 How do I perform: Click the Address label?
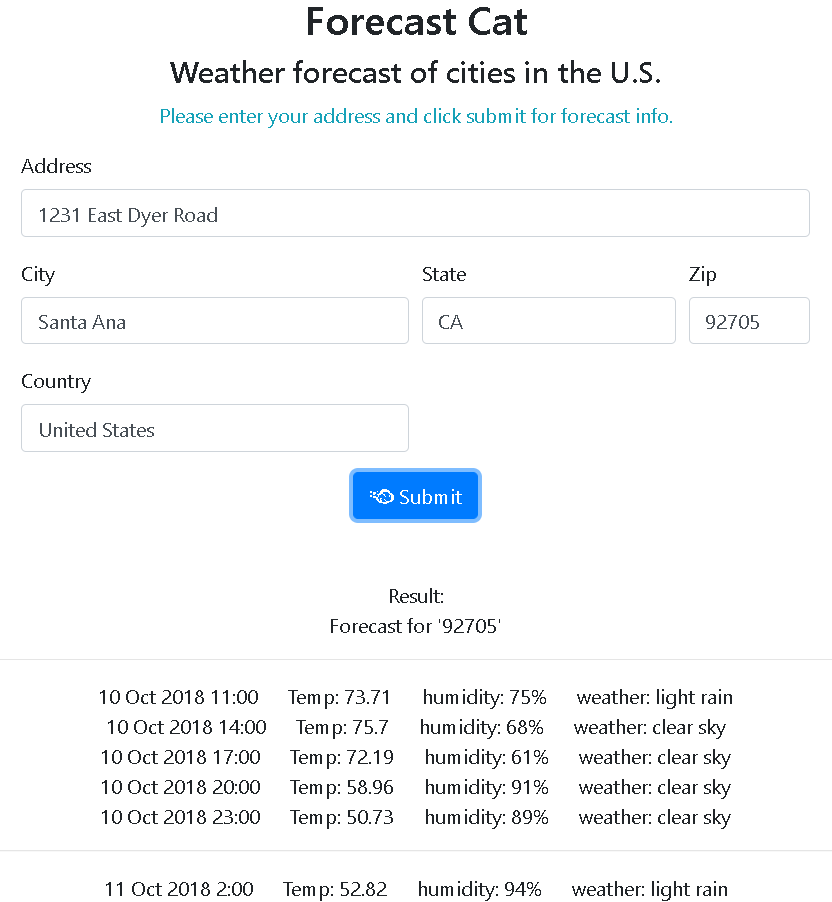click(56, 166)
